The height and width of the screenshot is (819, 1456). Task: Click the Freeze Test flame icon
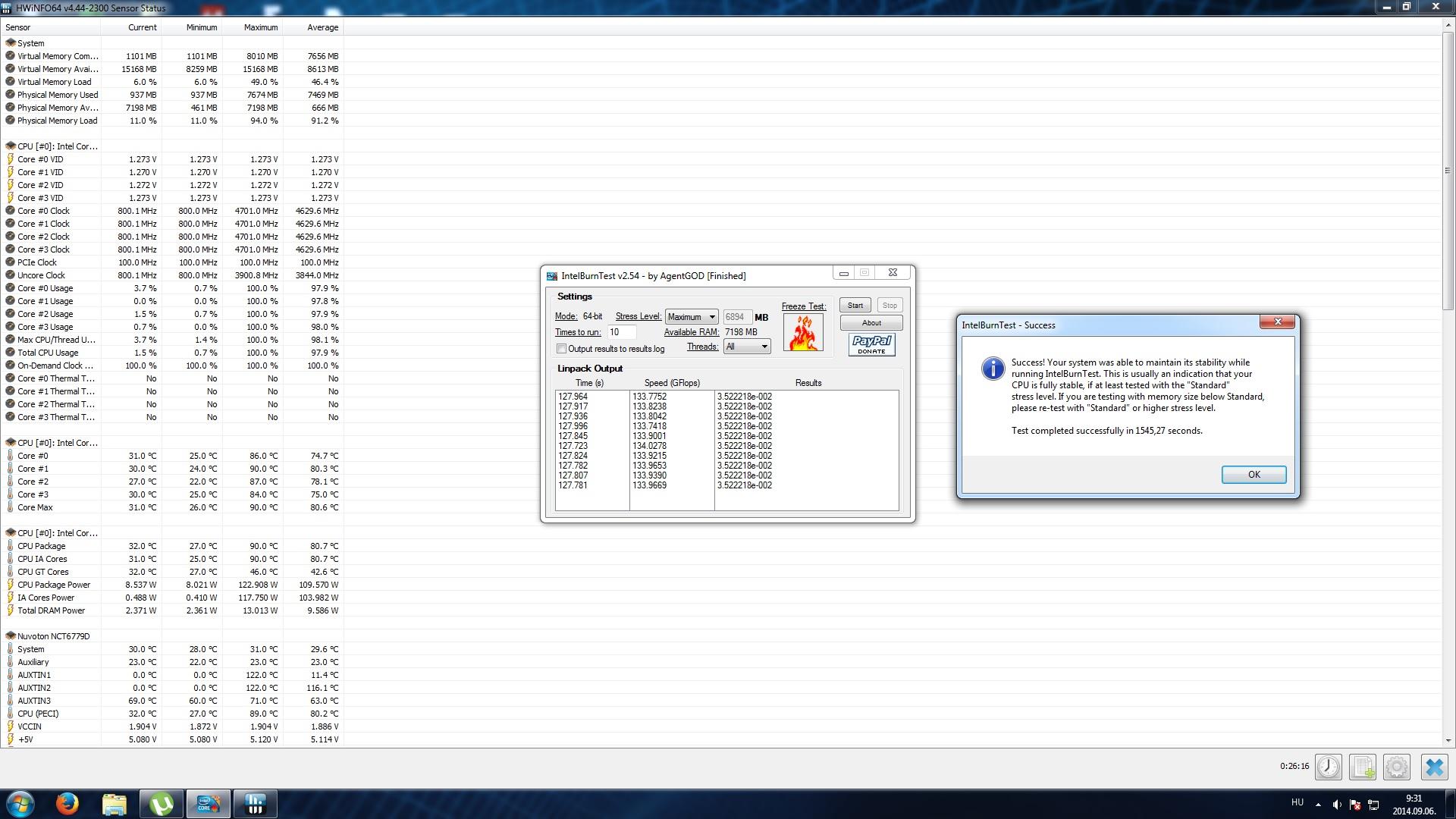click(x=802, y=332)
